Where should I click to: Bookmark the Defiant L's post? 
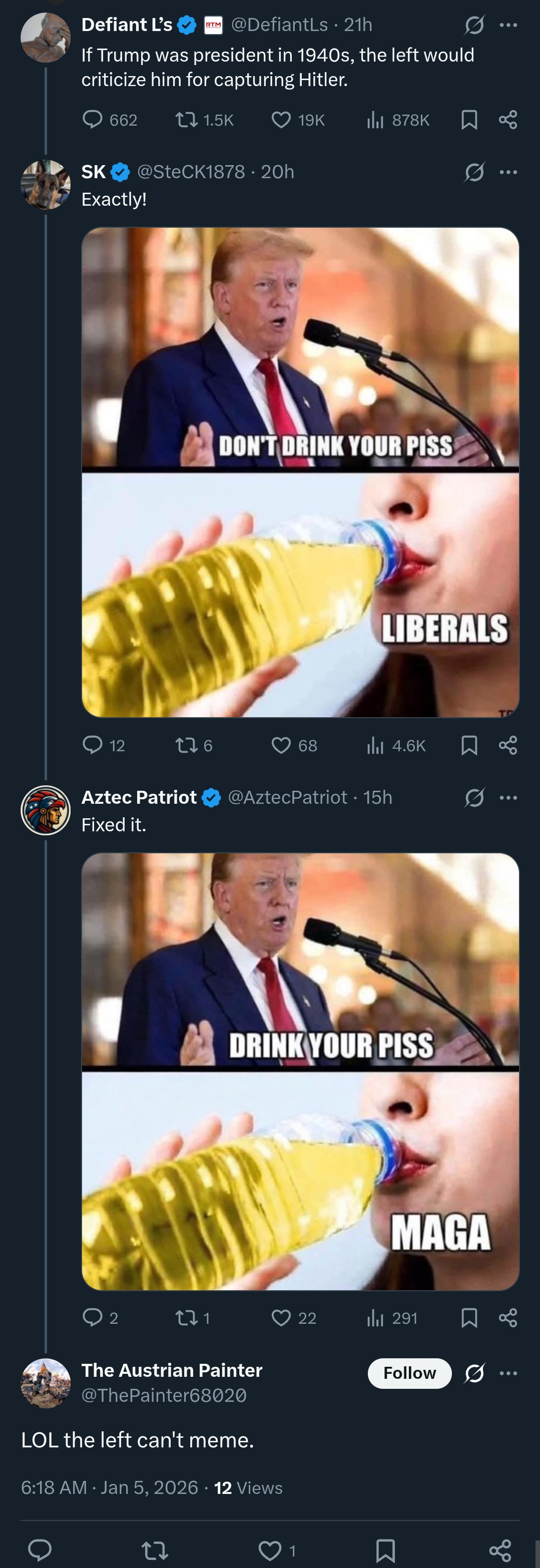click(469, 119)
